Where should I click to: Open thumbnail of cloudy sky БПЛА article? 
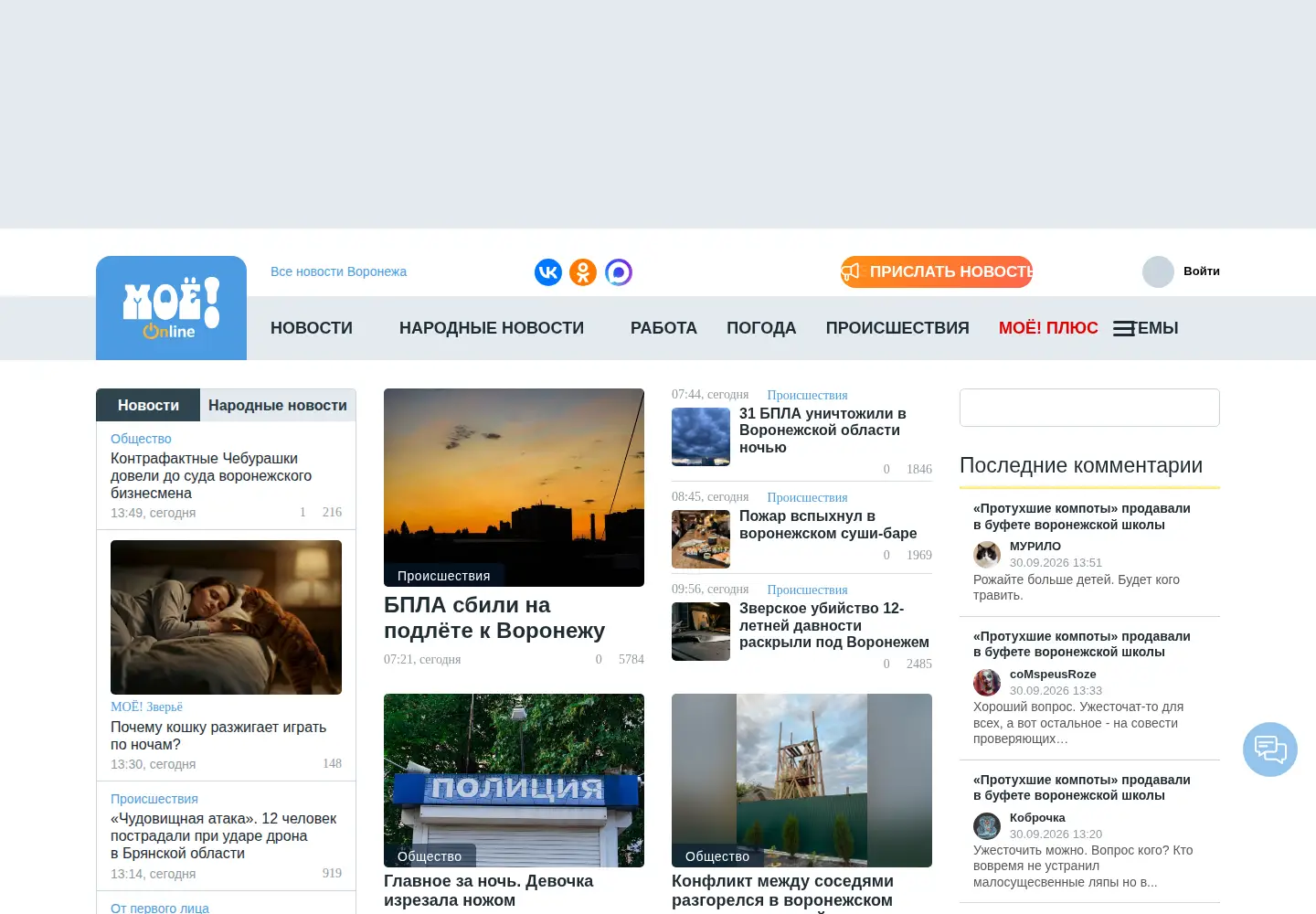701,437
